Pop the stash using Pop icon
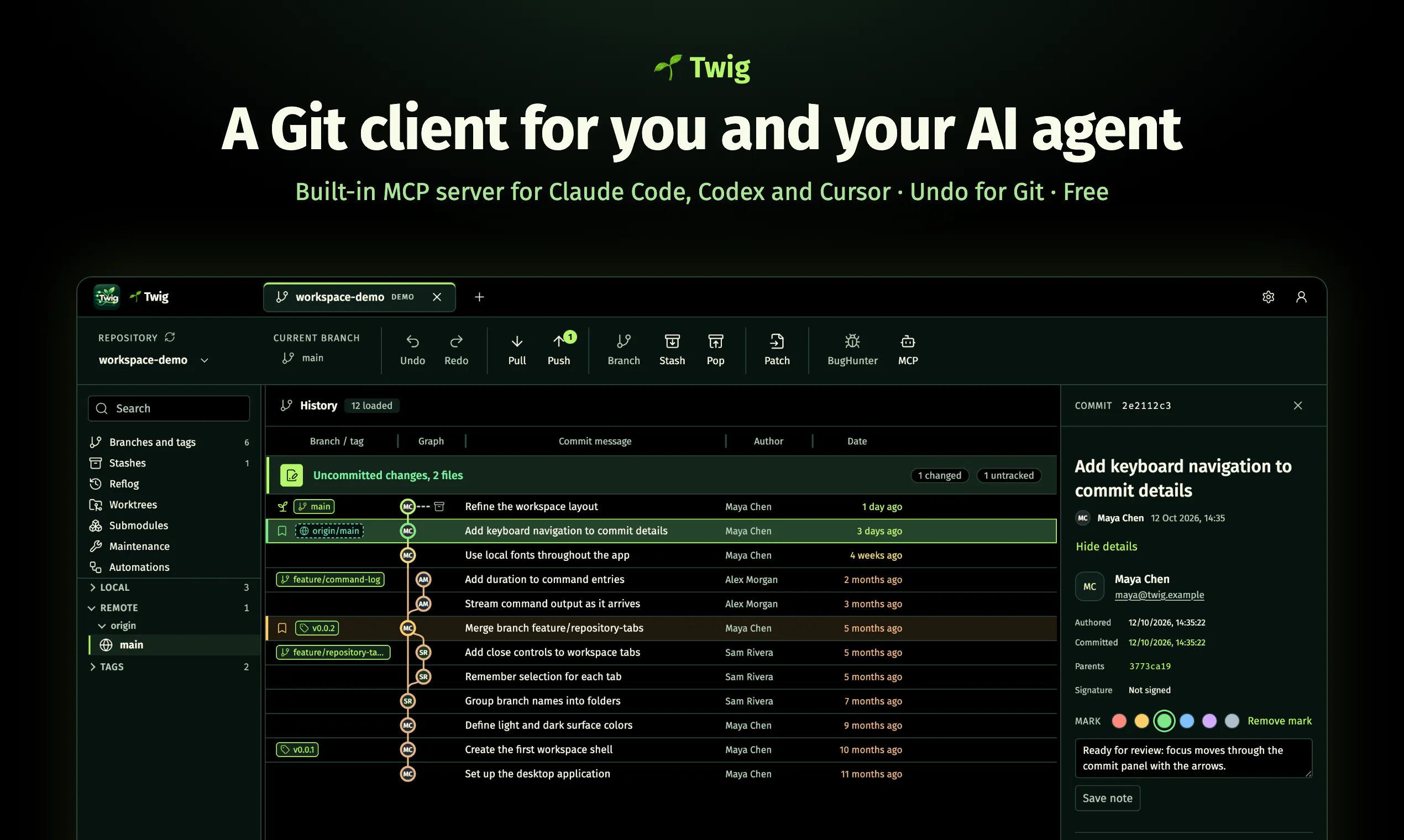The image size is (1404, 840). (715, 350)
